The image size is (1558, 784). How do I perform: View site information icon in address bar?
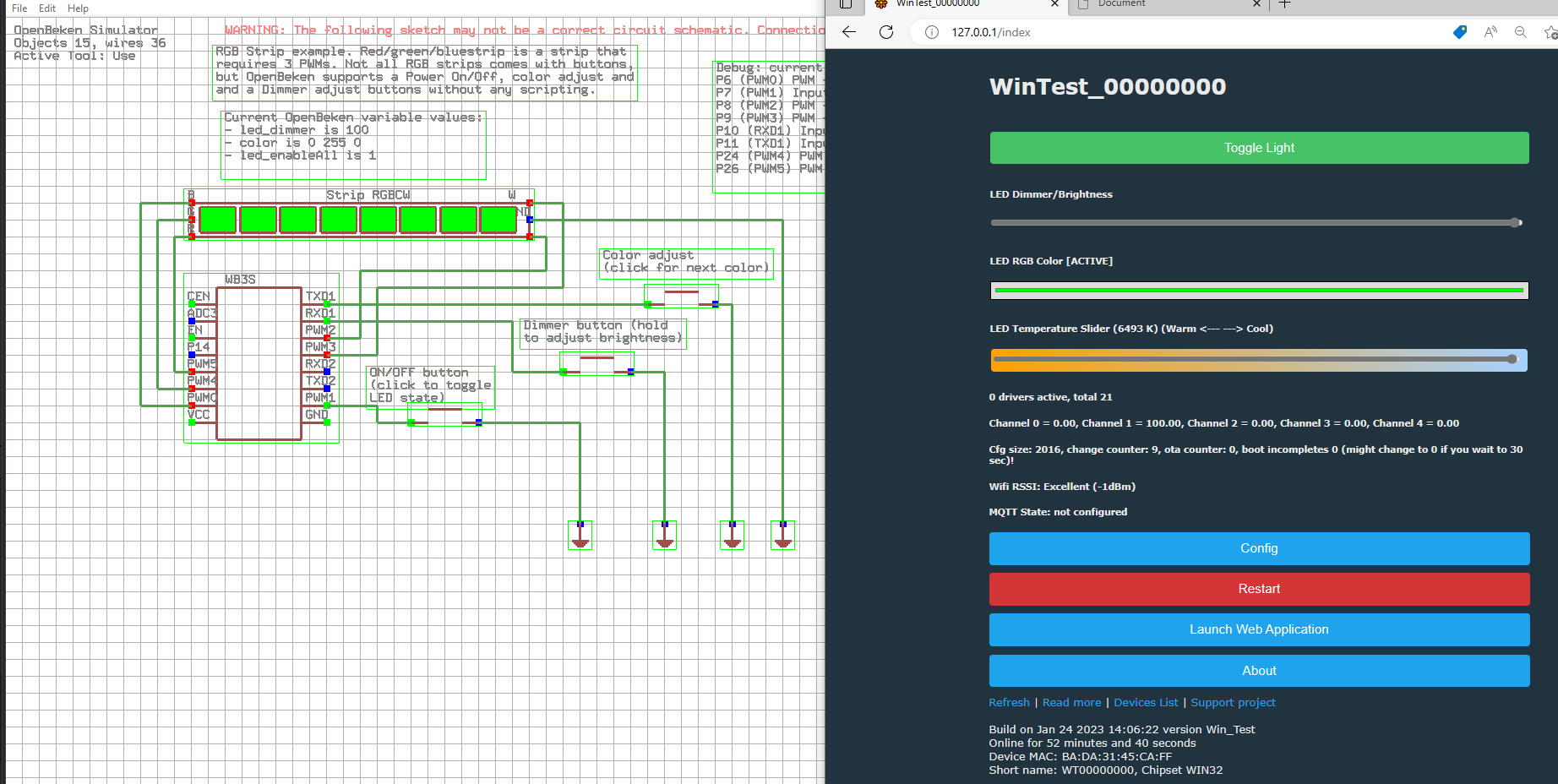point(931,32)
